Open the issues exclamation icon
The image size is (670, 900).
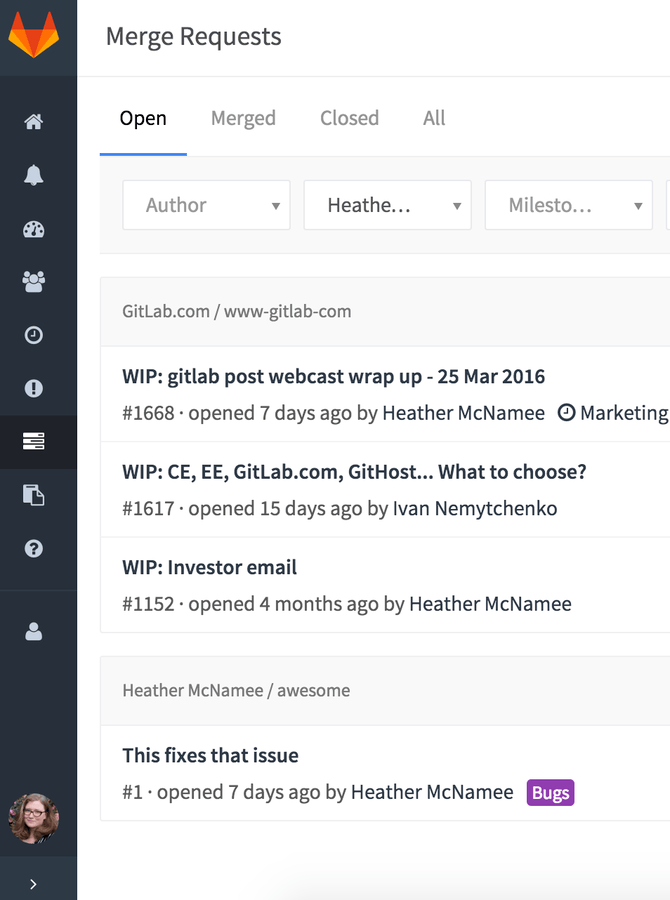click(x=33, y=388)
